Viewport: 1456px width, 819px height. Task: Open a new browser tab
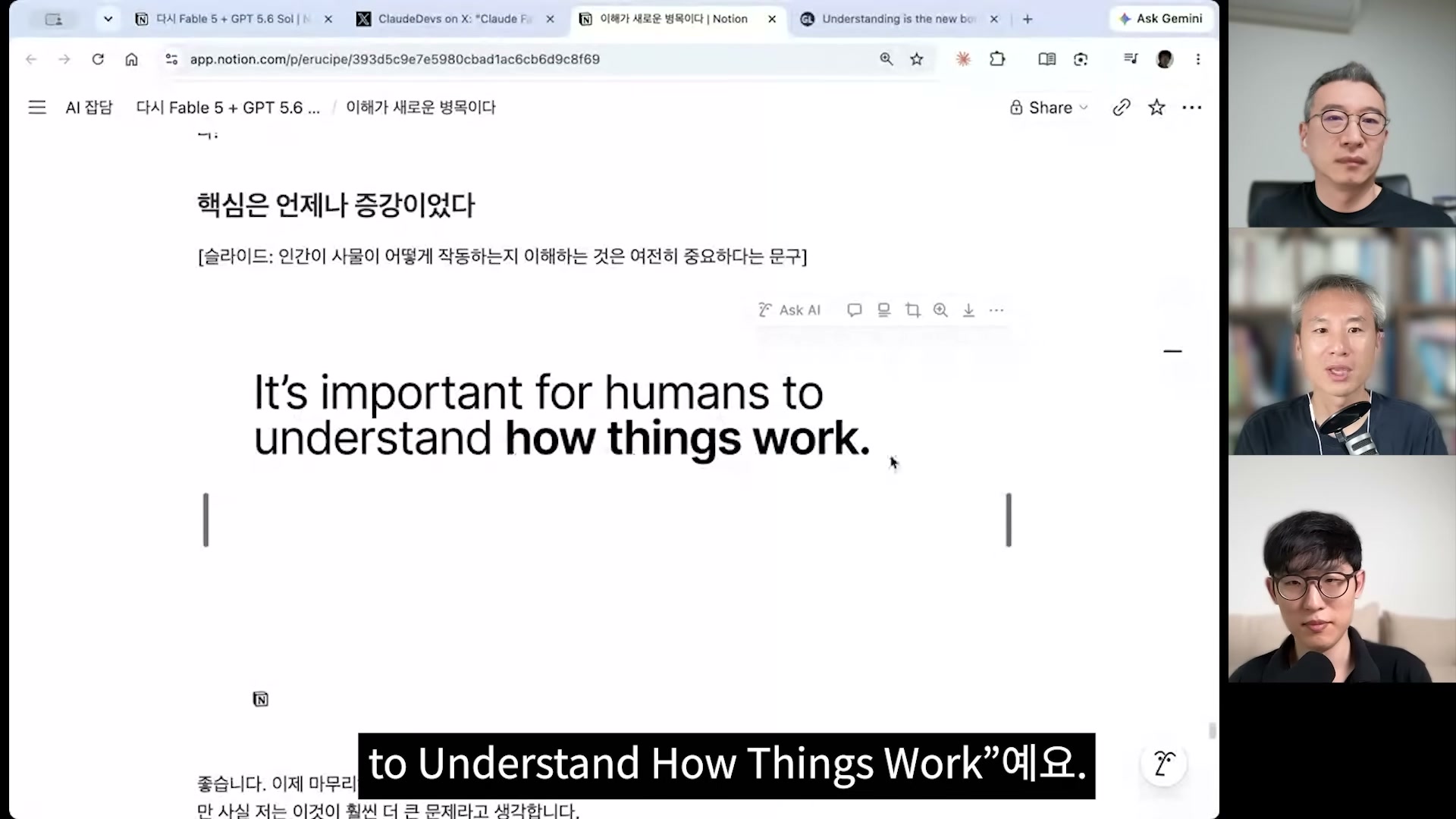tap(1028, 19)
